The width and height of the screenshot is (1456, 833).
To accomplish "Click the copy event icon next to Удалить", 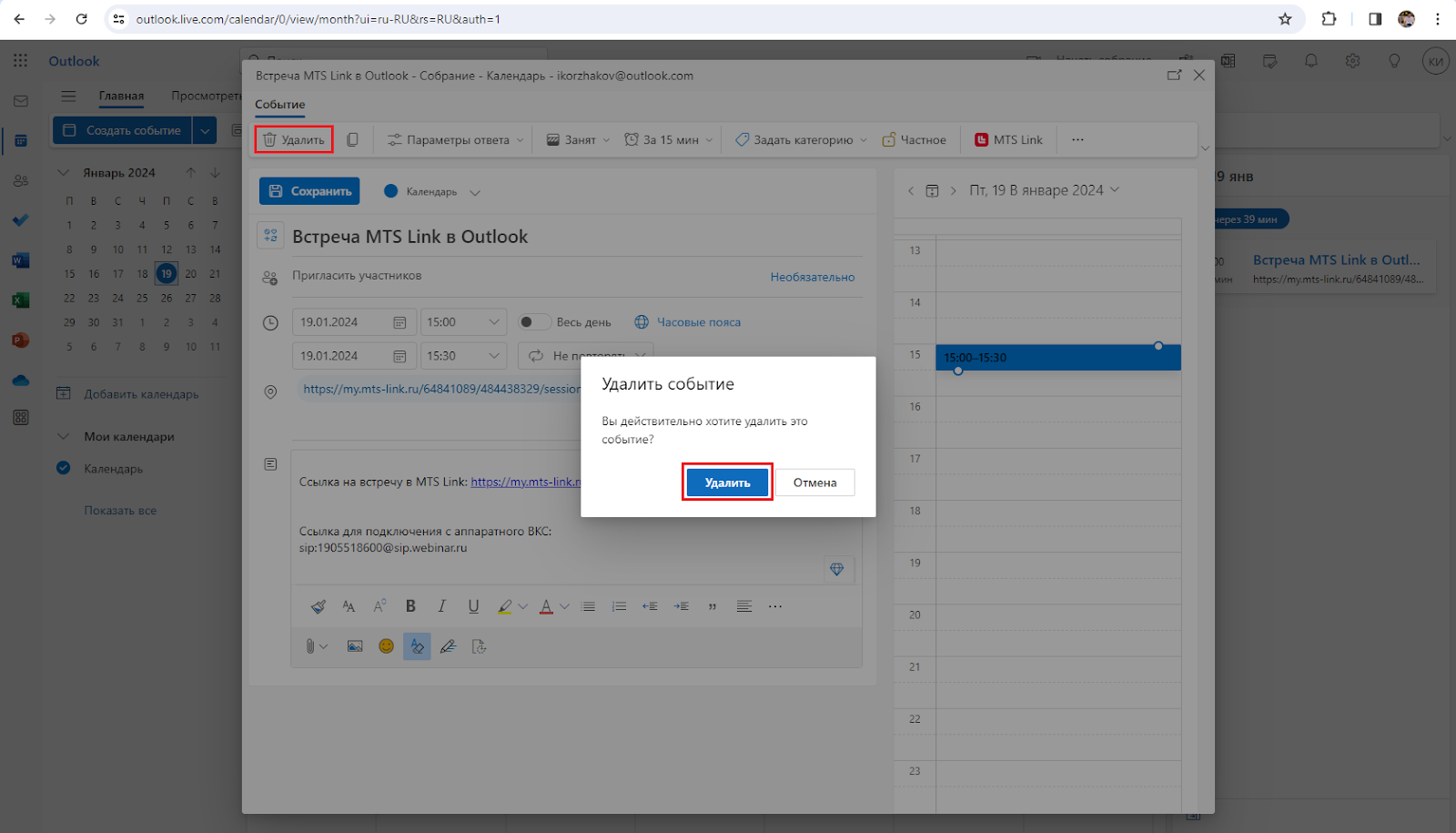I will click(352, 139).
